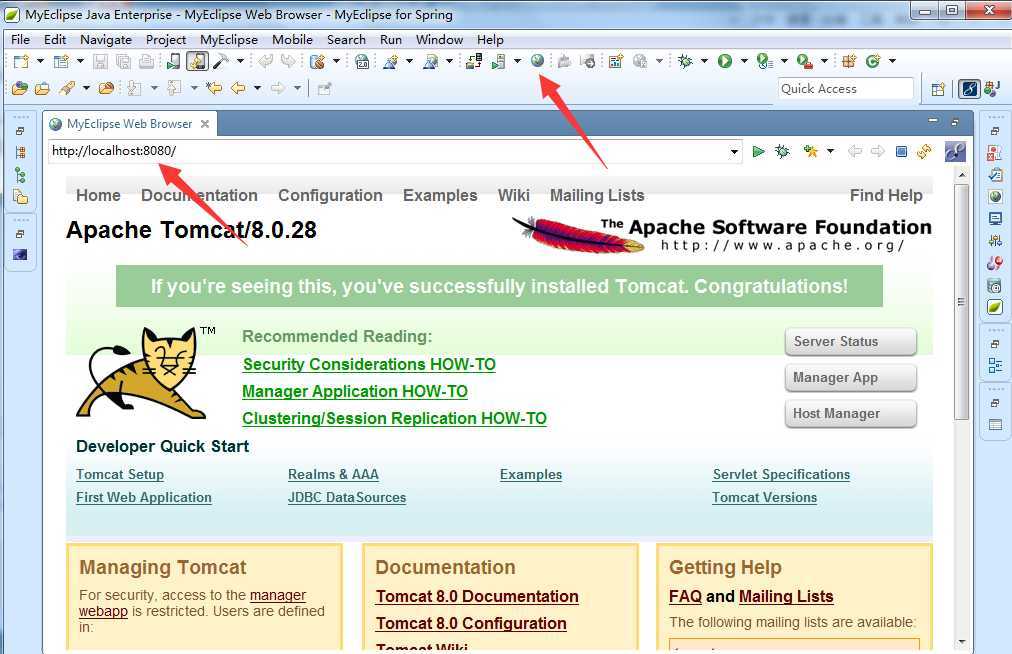Restore the top left sidebar view stack

[20, 131]
